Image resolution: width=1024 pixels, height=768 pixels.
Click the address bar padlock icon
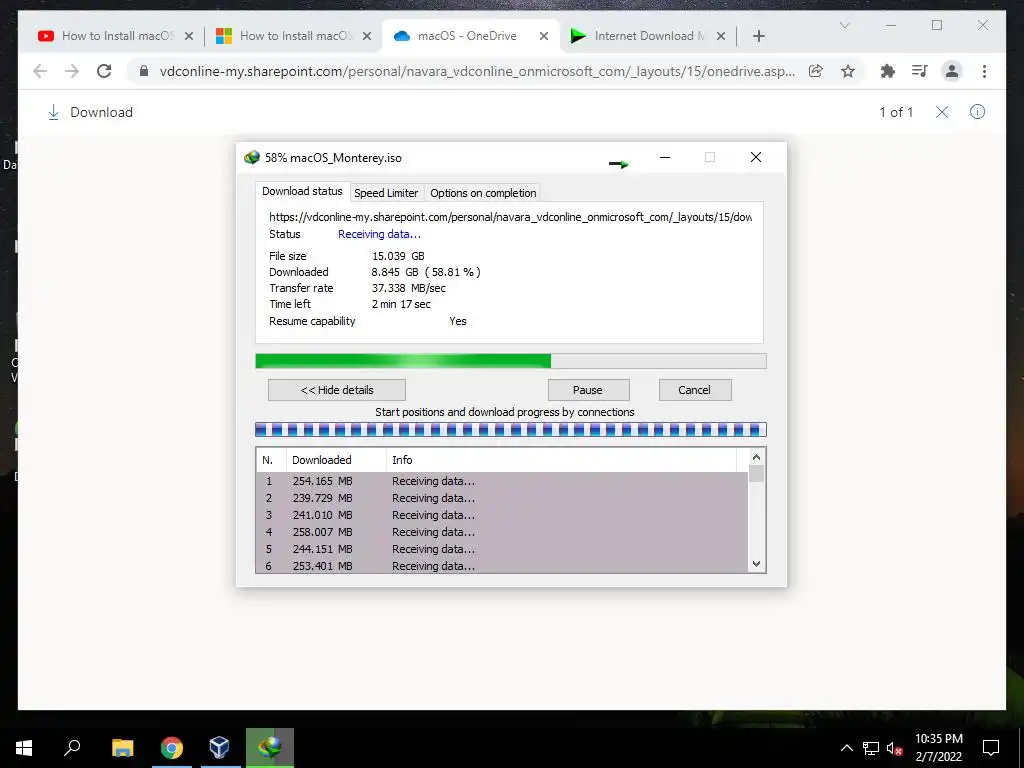(144, 71)
